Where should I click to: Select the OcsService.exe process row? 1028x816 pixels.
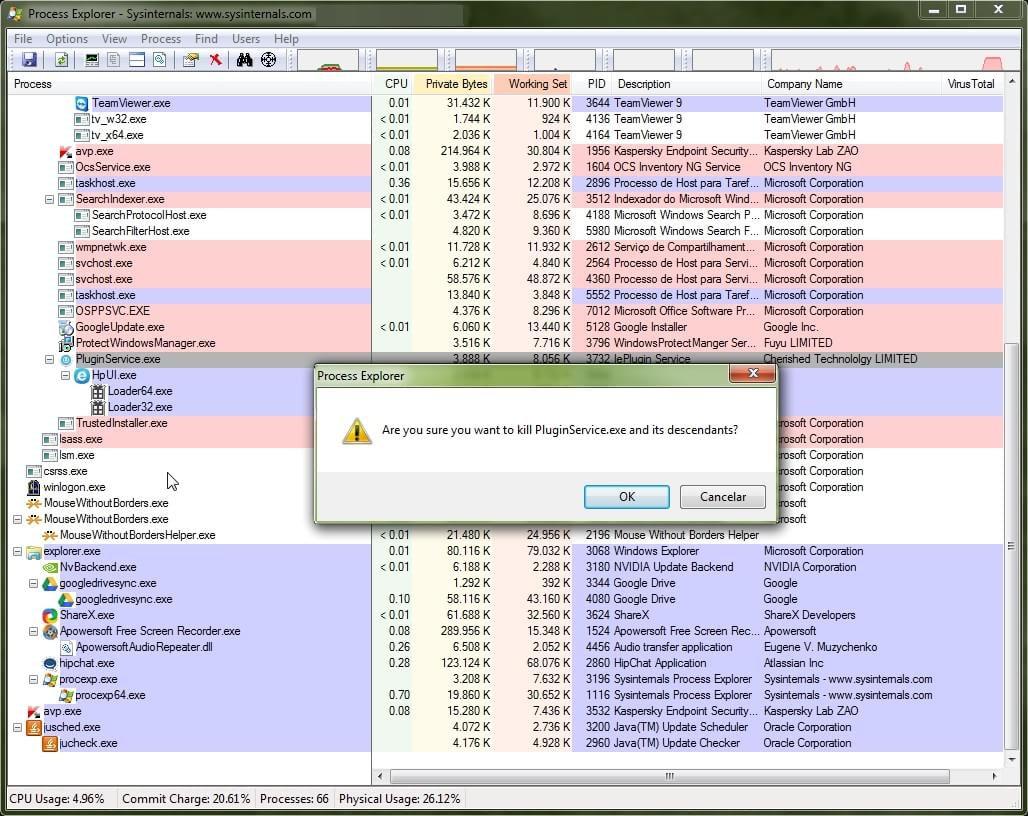point(505,167)
